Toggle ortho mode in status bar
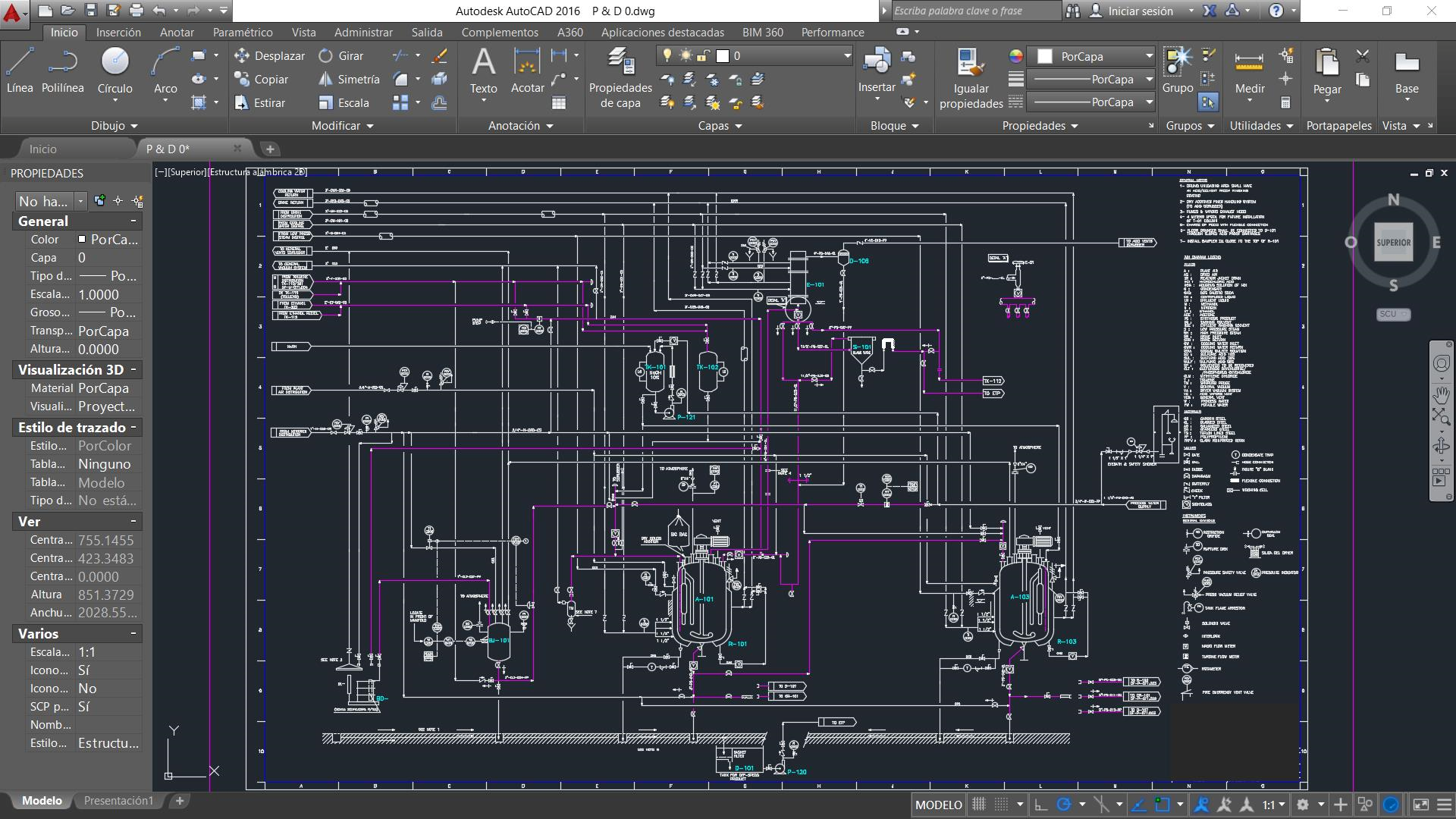Image resolution: width=1456 pixels, height=819 pixels. [1041, 805]
